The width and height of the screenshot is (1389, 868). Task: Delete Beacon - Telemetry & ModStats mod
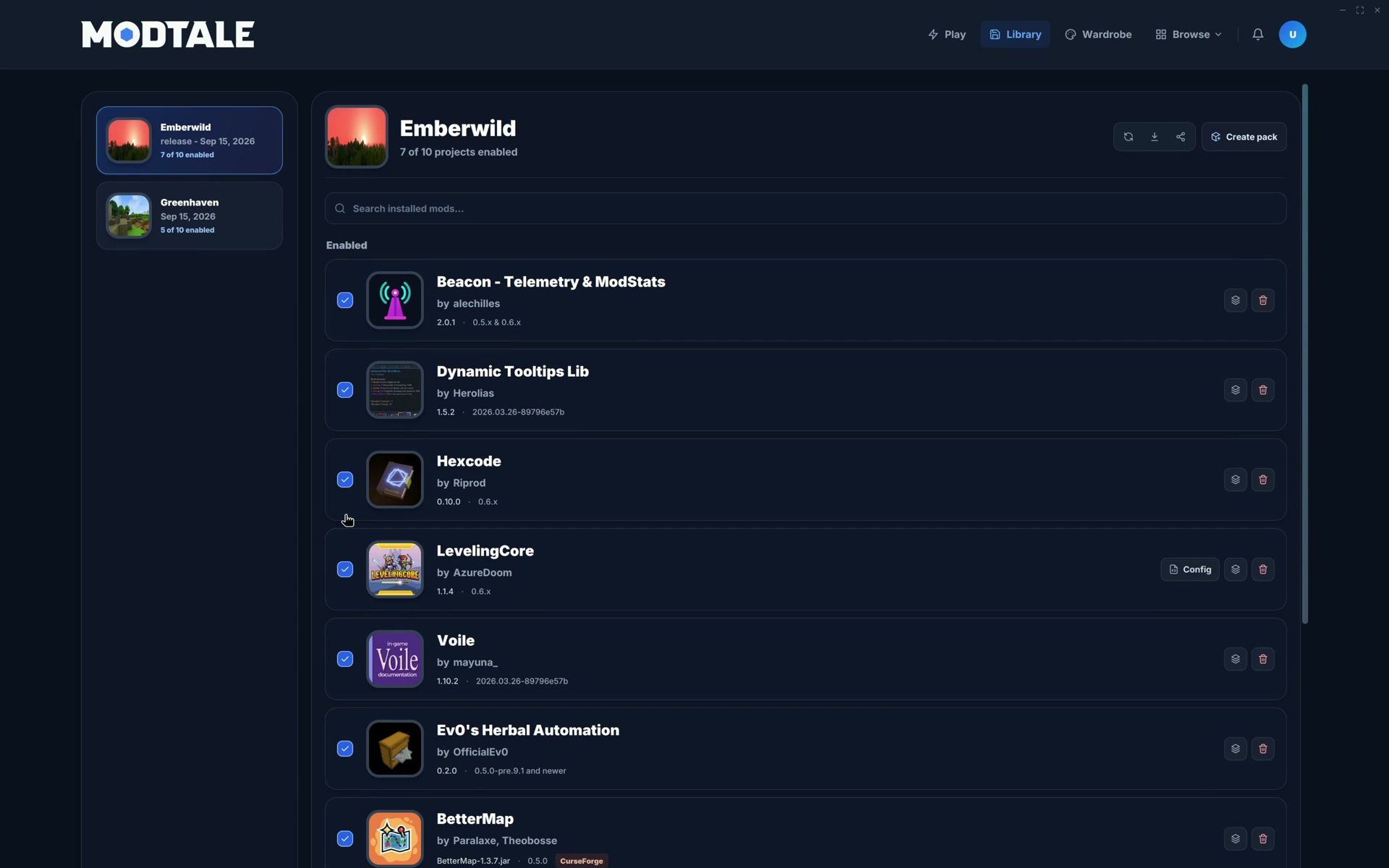click(1263, 300)
